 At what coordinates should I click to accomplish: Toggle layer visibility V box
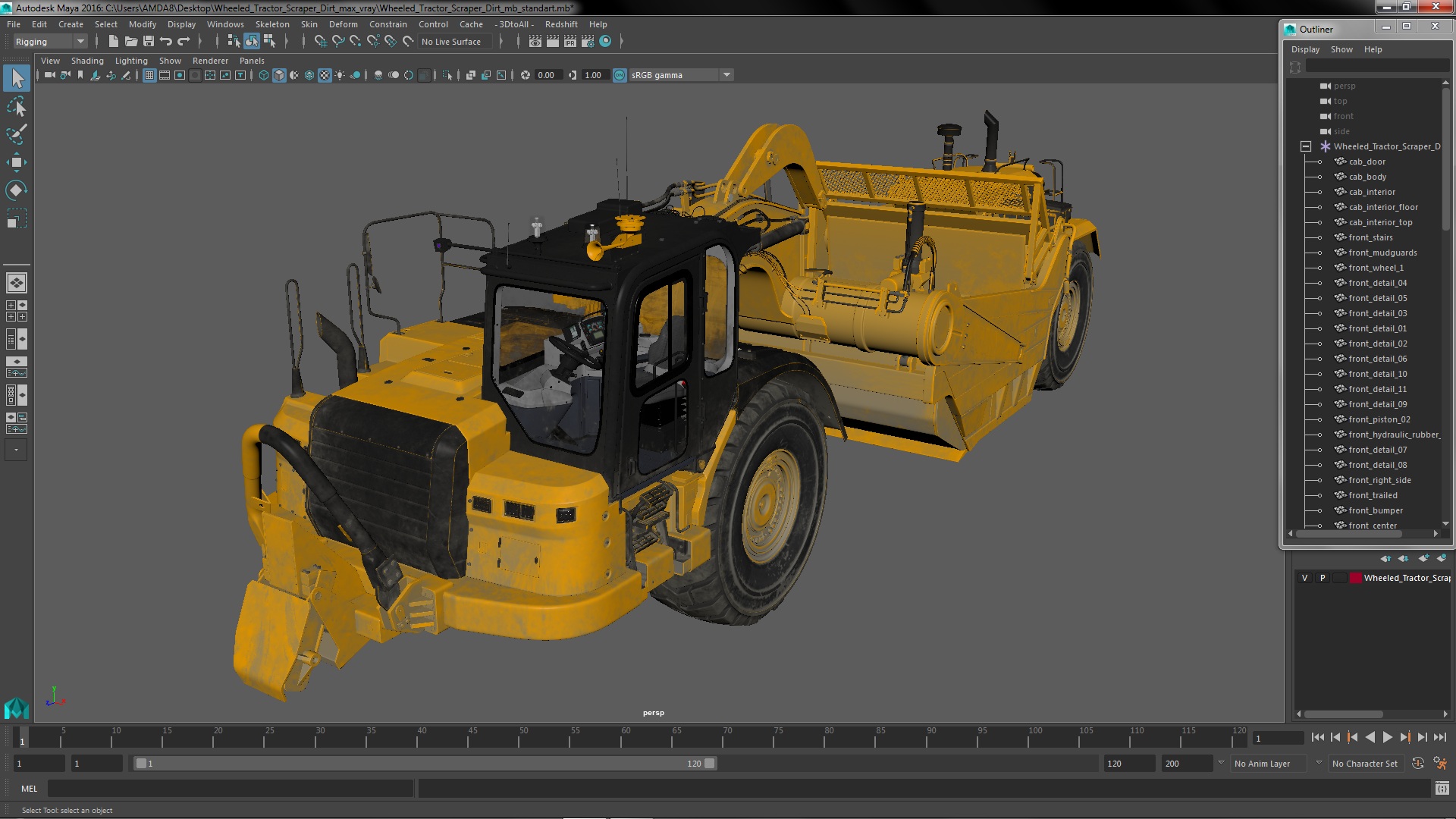[x=1304, y=578]
